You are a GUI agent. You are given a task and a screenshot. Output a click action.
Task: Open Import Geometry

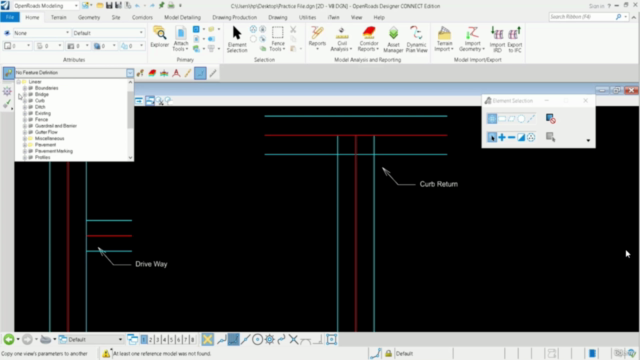(472, 39)
